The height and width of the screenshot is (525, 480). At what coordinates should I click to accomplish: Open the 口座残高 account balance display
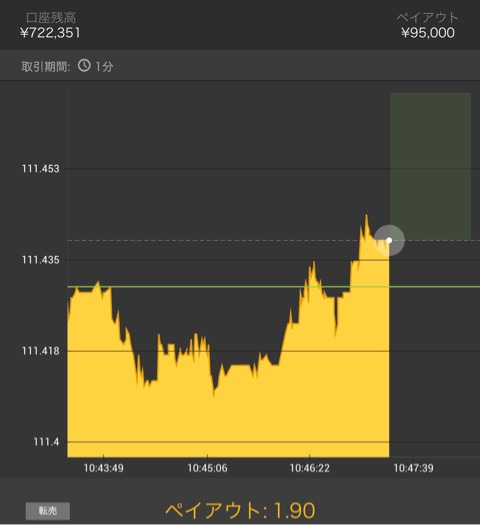[50, 25]
